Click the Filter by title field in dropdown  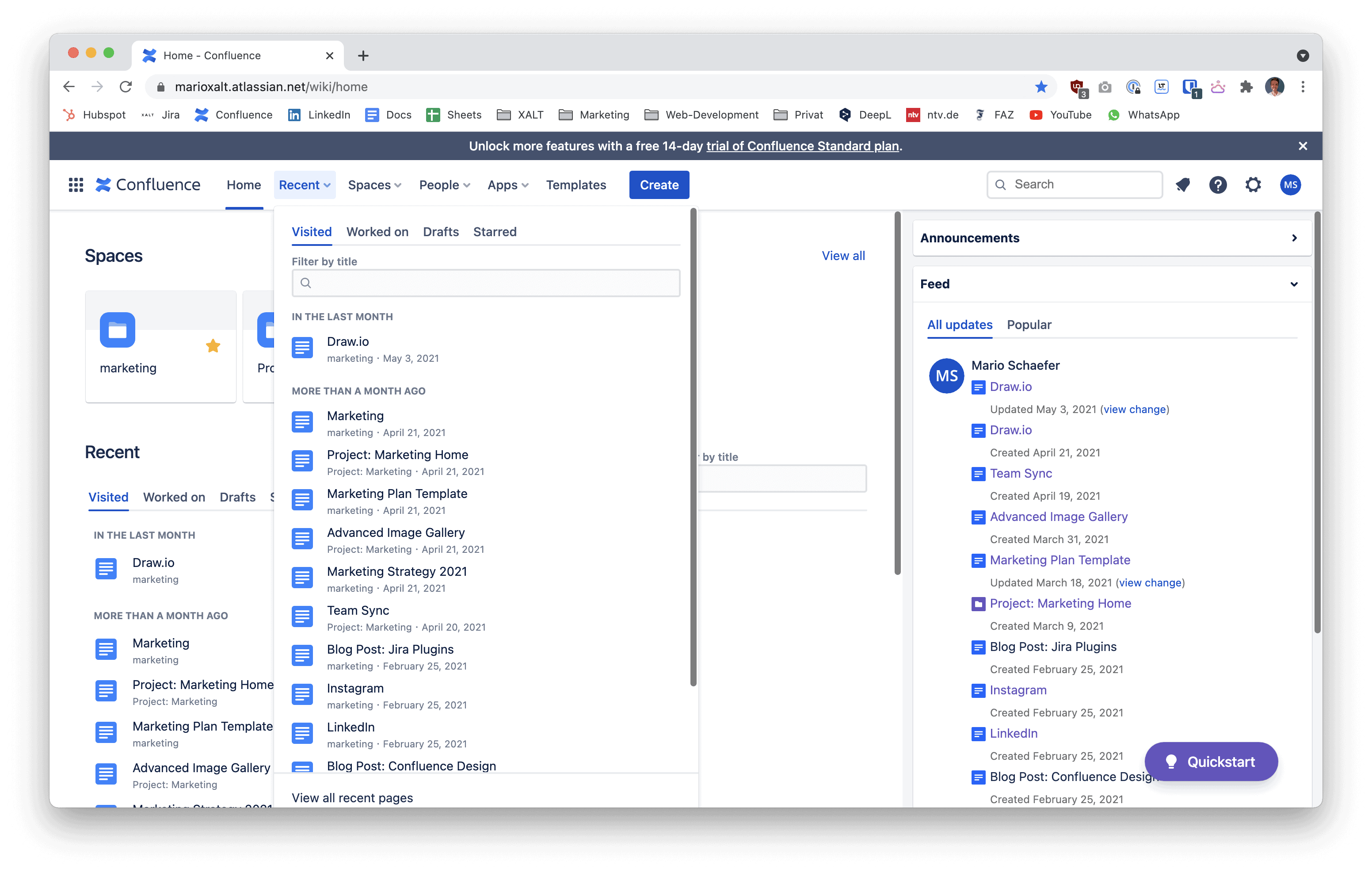486,283
